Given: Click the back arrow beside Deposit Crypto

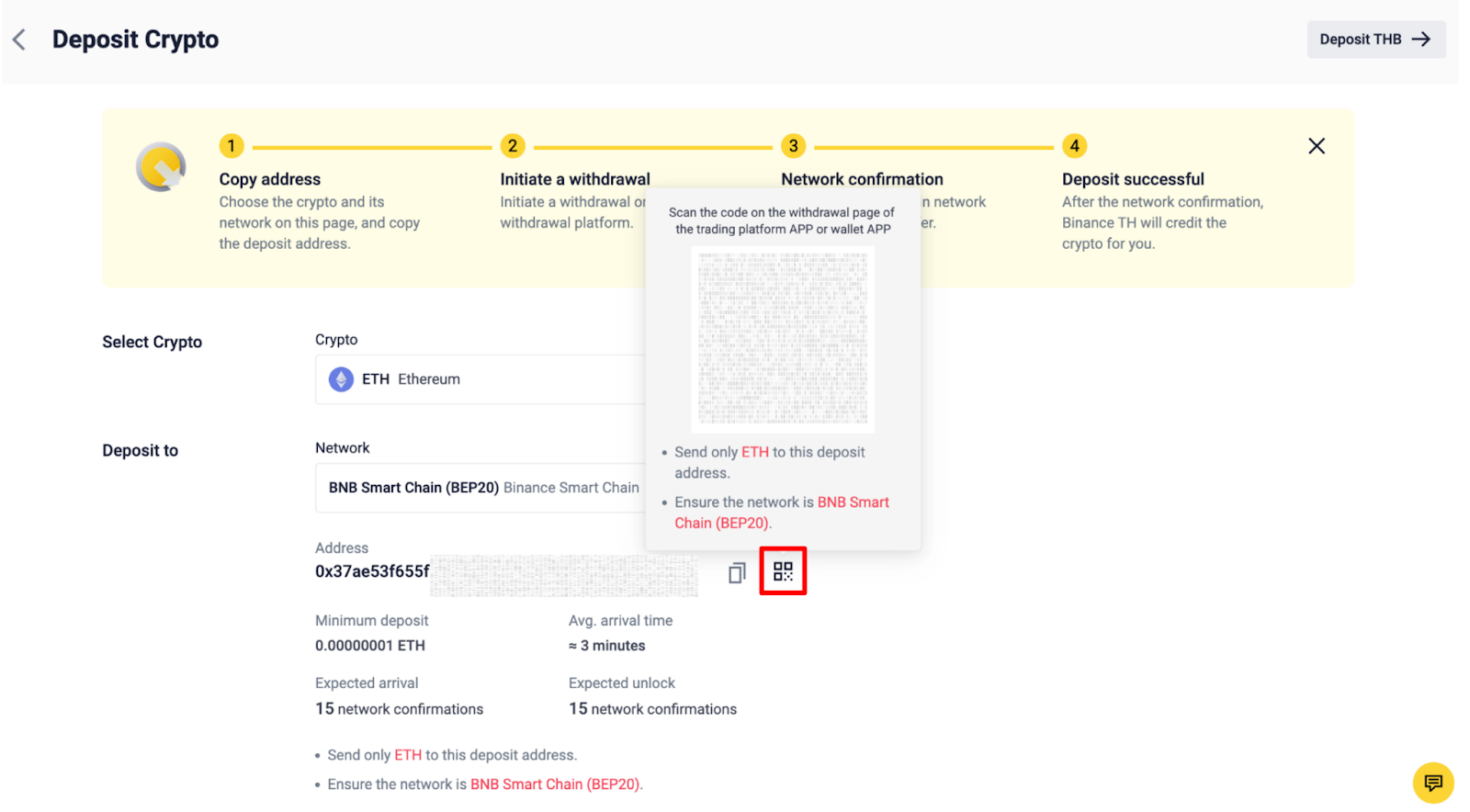Looking at the screenshot, I should [19, 39].
